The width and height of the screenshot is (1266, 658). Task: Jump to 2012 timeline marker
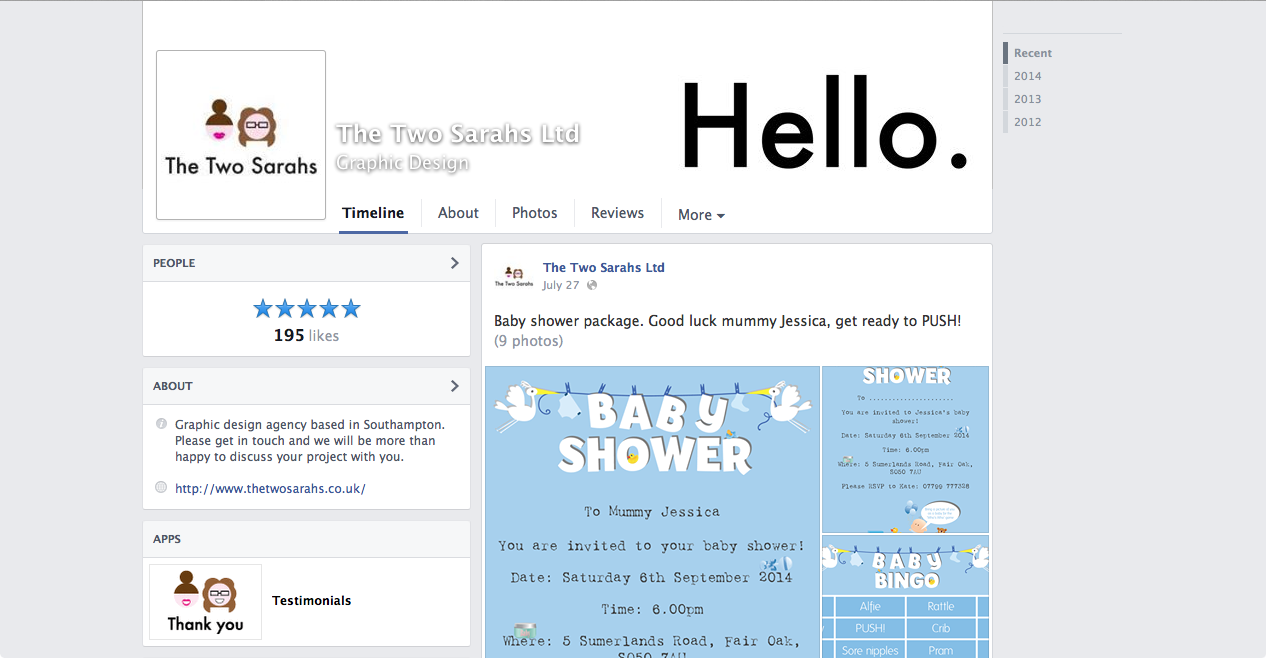(1027, 122)
